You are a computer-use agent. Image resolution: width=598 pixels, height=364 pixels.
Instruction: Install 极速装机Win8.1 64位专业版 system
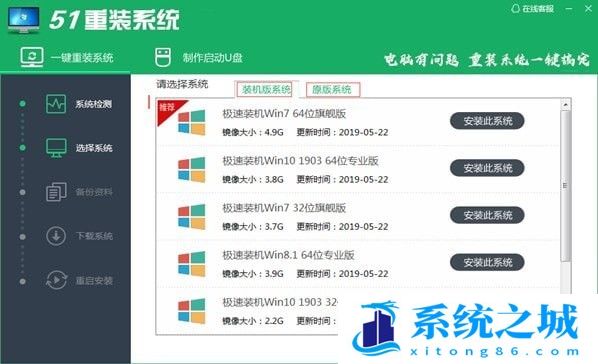click(x=487, y=263)
